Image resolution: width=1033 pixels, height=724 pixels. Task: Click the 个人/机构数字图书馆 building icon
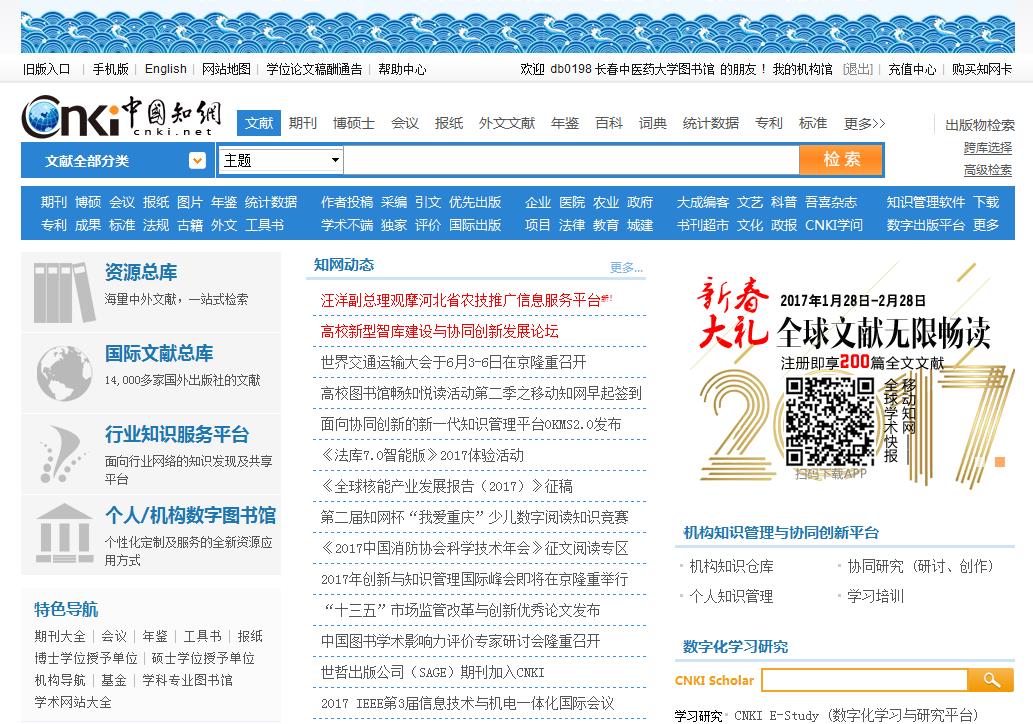tap(64, 534)
